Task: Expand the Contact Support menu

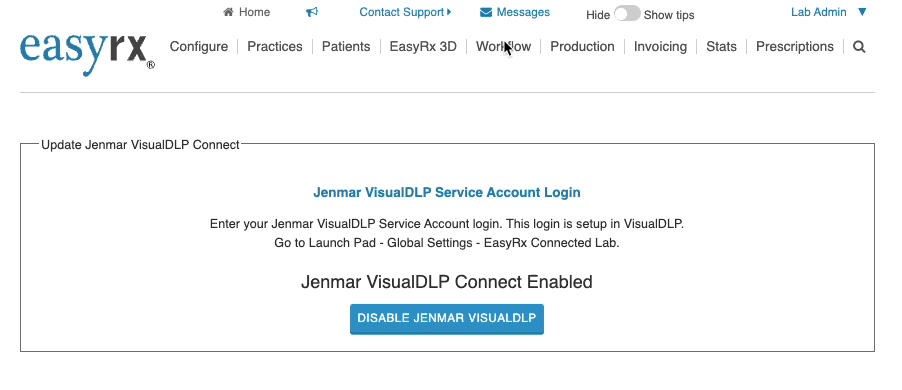Action: (405, 12)
